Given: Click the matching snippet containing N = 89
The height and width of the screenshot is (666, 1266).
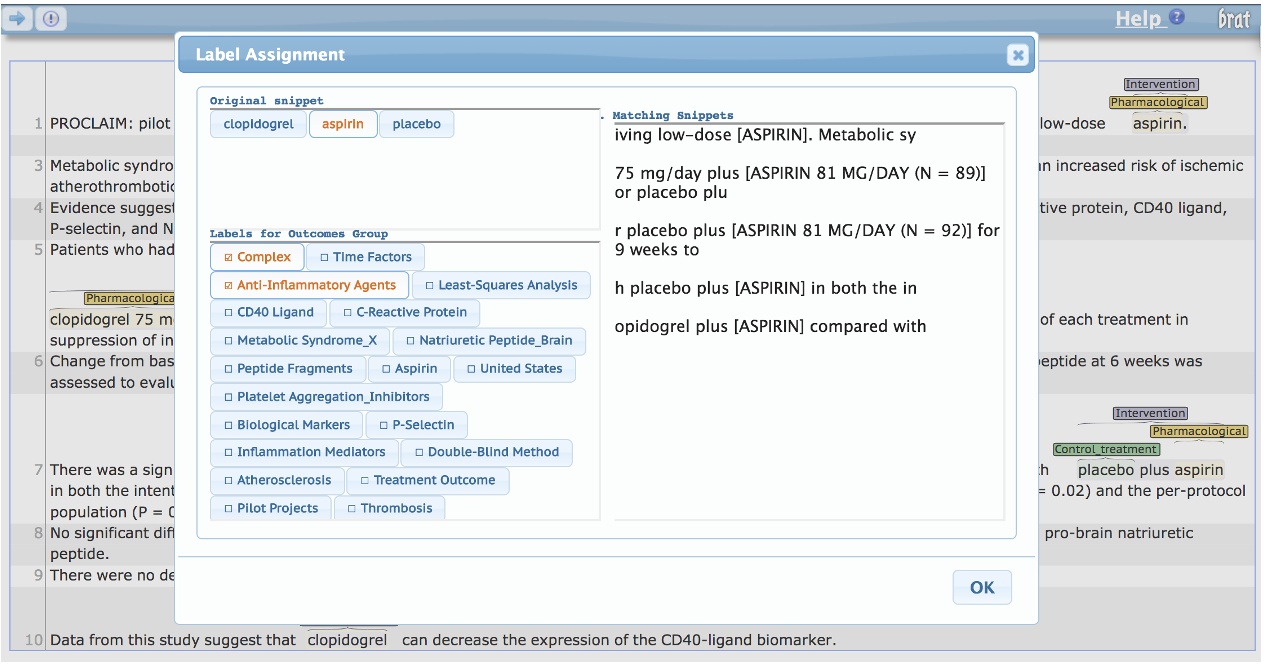Looking at the screenshot, I should tap(800, 182).
